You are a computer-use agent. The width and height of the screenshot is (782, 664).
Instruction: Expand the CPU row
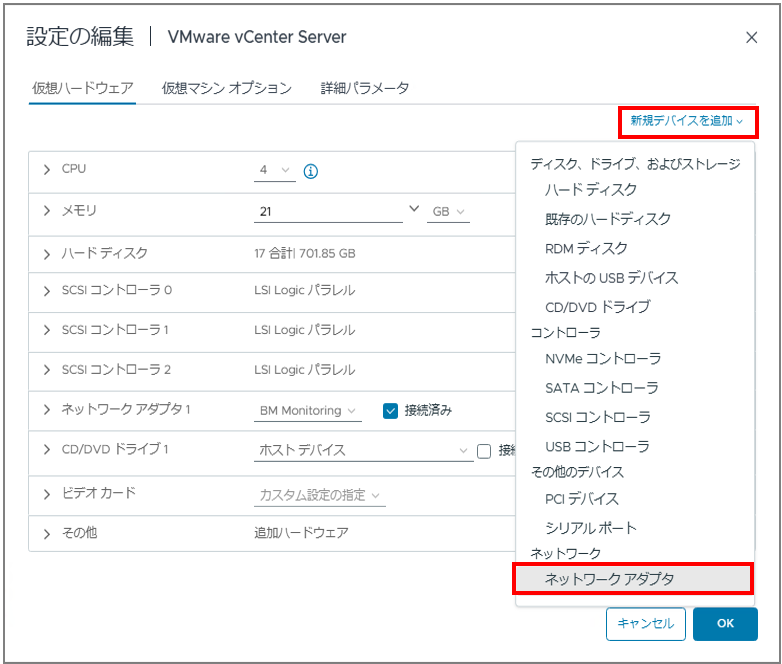pyautogui.click(x=47, y=170)
